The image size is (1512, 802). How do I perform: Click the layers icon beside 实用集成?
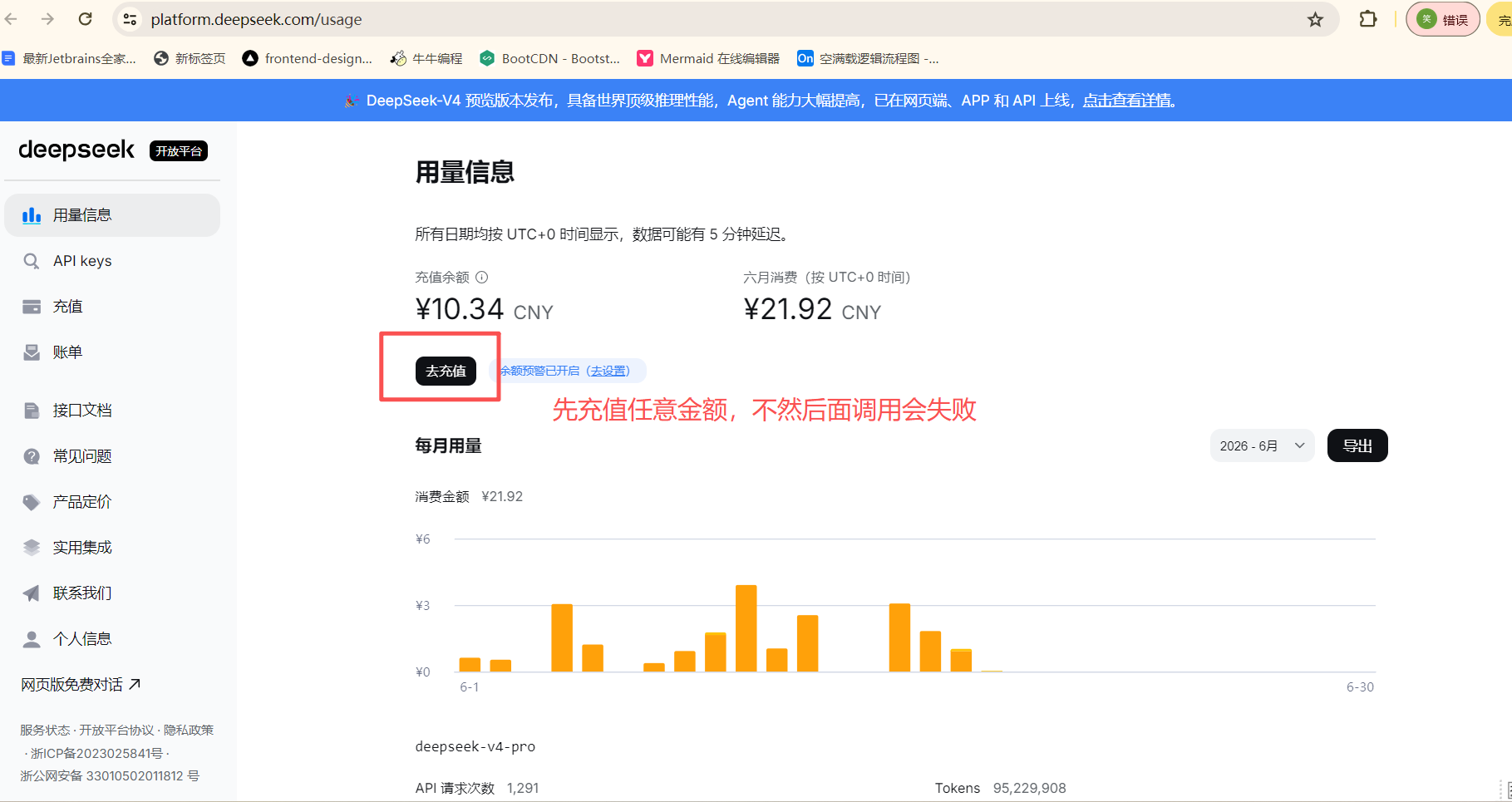32,548
